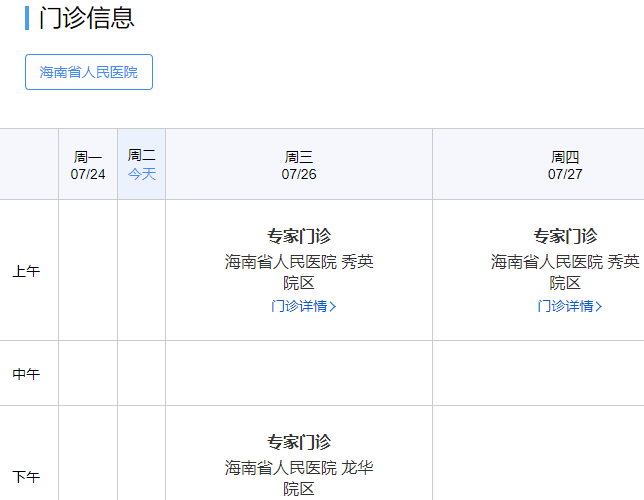Select the 周四 07/27 column header
Image resolution: width=644 pixels, height=500 pixels.
[564, 165]
